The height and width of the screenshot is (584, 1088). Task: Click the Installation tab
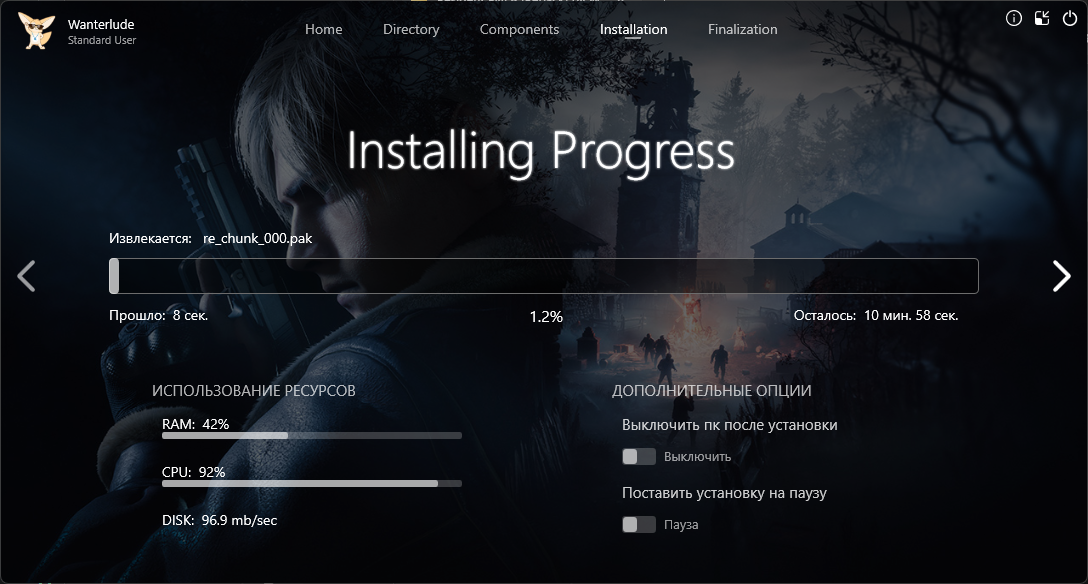633,29
